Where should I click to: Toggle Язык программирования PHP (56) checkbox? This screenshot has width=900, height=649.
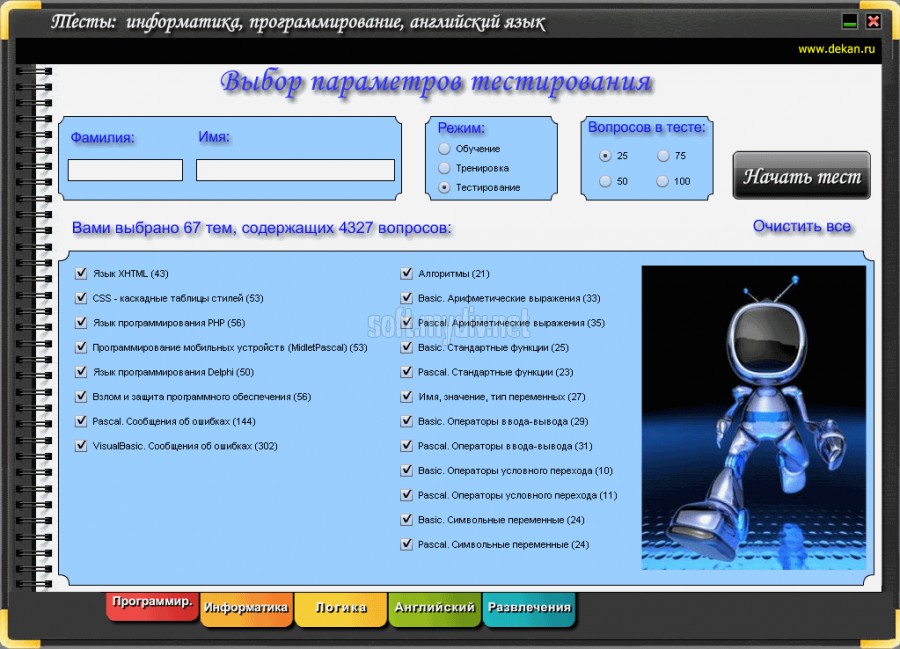pyautogui.click(x=81, y=322)
